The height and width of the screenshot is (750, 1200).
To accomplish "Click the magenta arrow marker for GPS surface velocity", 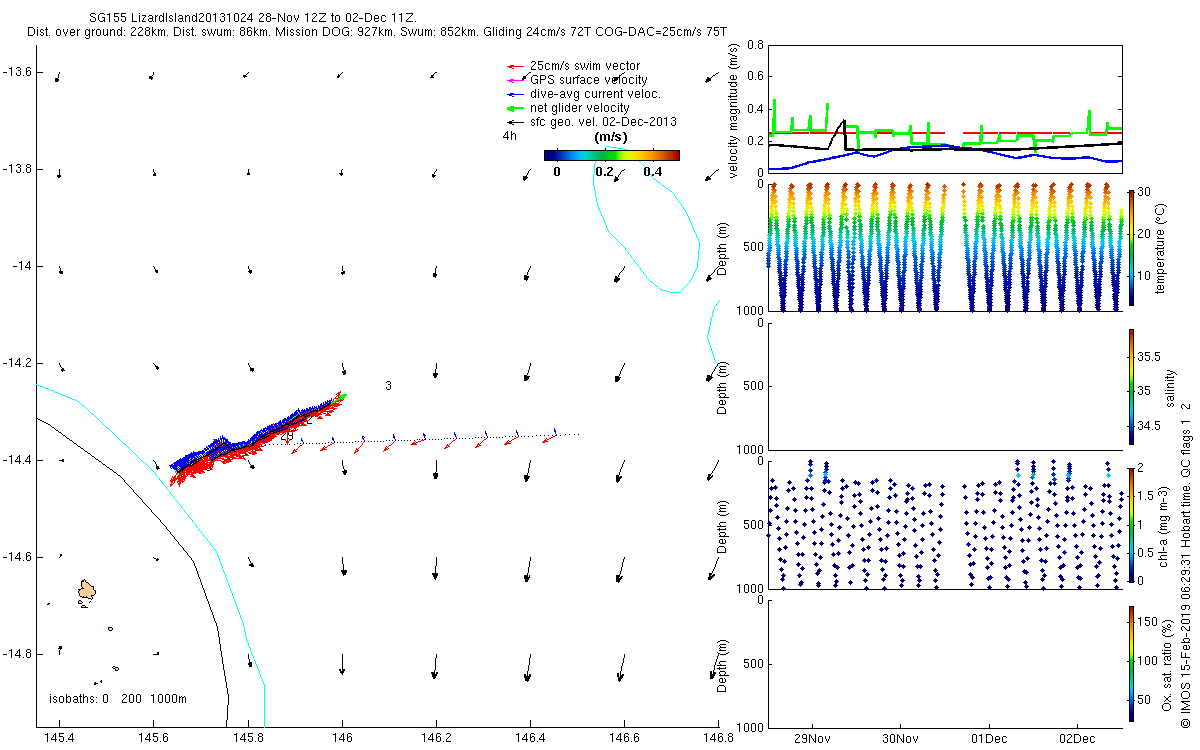I will coord(516,80).
